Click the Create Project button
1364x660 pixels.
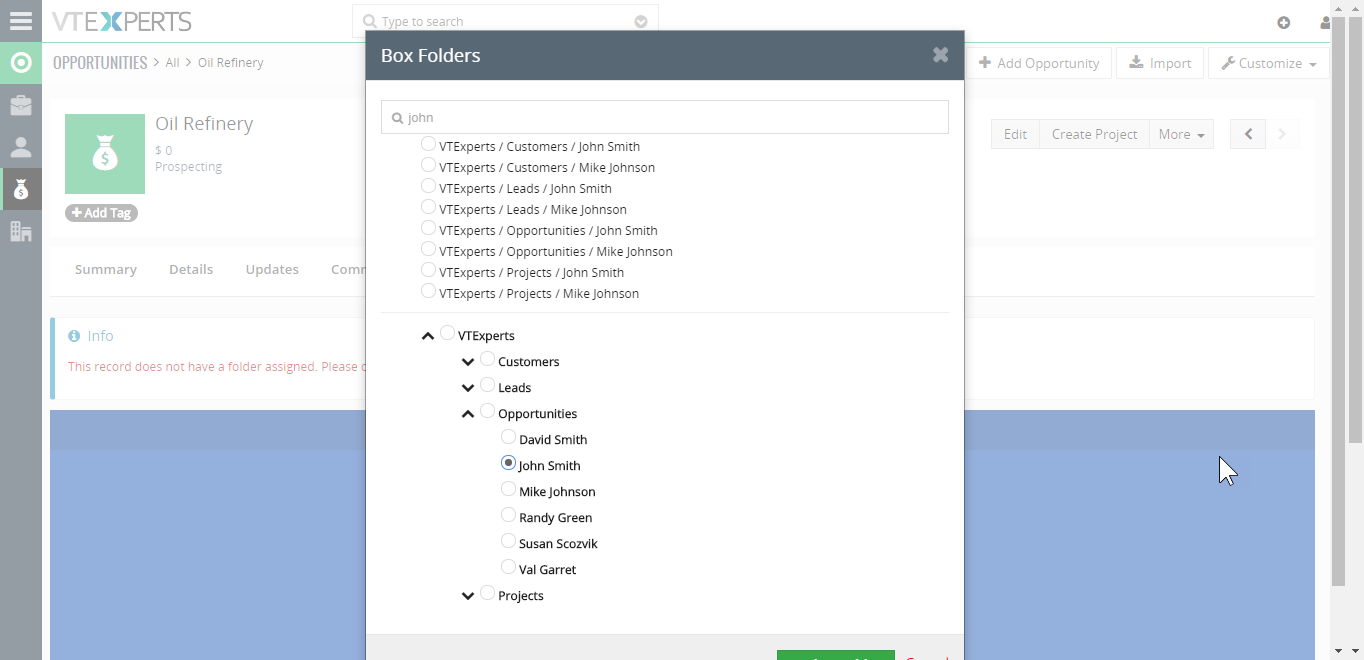(x=1094, y=134)
